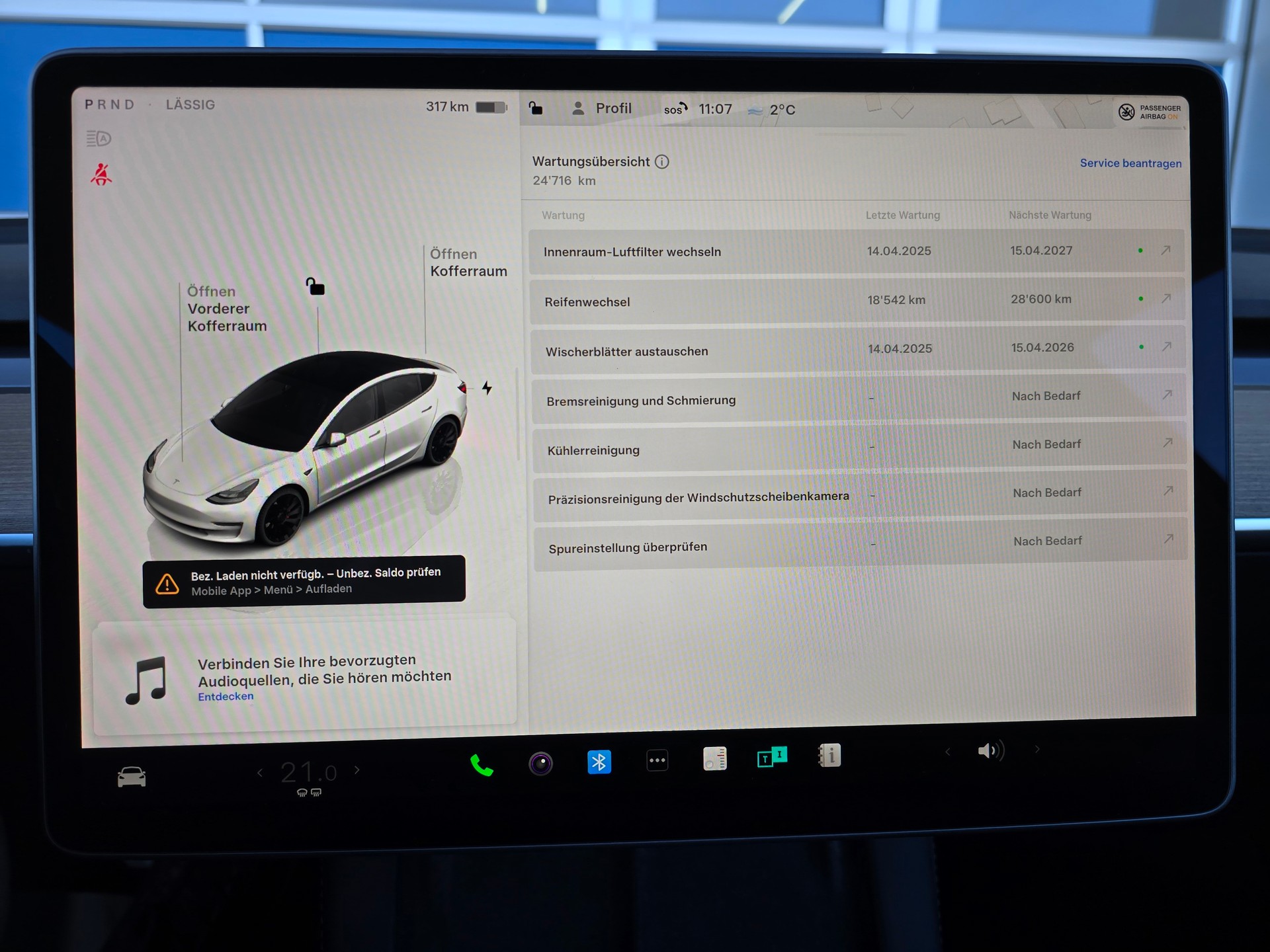The width and height of the screenshot is (1270, 952).
Task: Select Bremsreinigung und Schmierung row
Action: point(859,399)
